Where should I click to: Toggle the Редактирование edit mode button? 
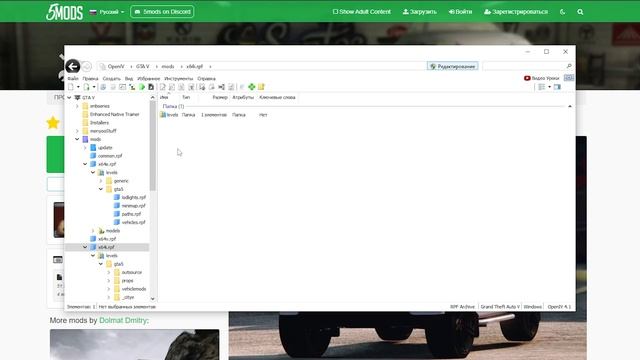453,66
